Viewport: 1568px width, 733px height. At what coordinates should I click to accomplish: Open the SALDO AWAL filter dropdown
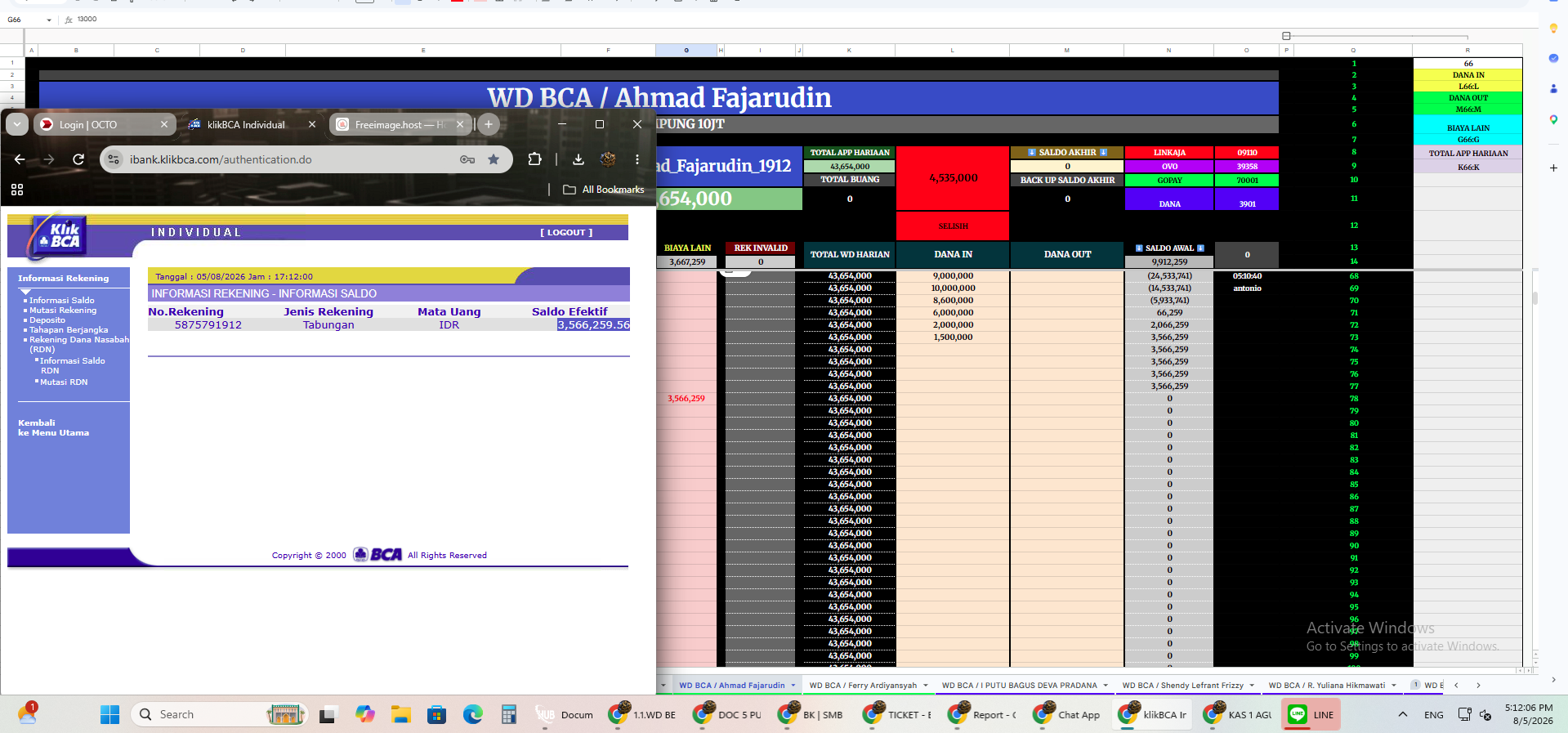point(1200,248)
